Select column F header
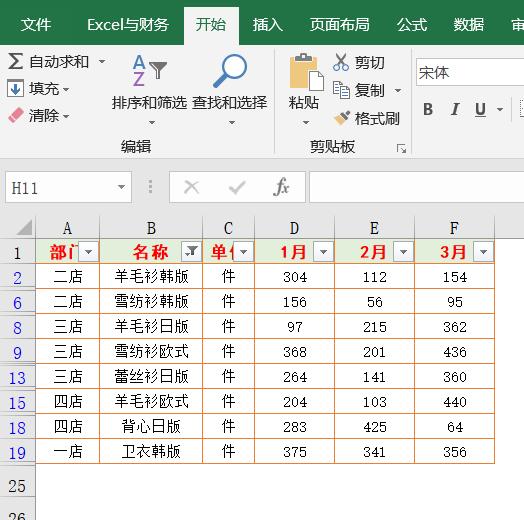The width and height of the screenshot is (524, 520). [x=454, y=228]
